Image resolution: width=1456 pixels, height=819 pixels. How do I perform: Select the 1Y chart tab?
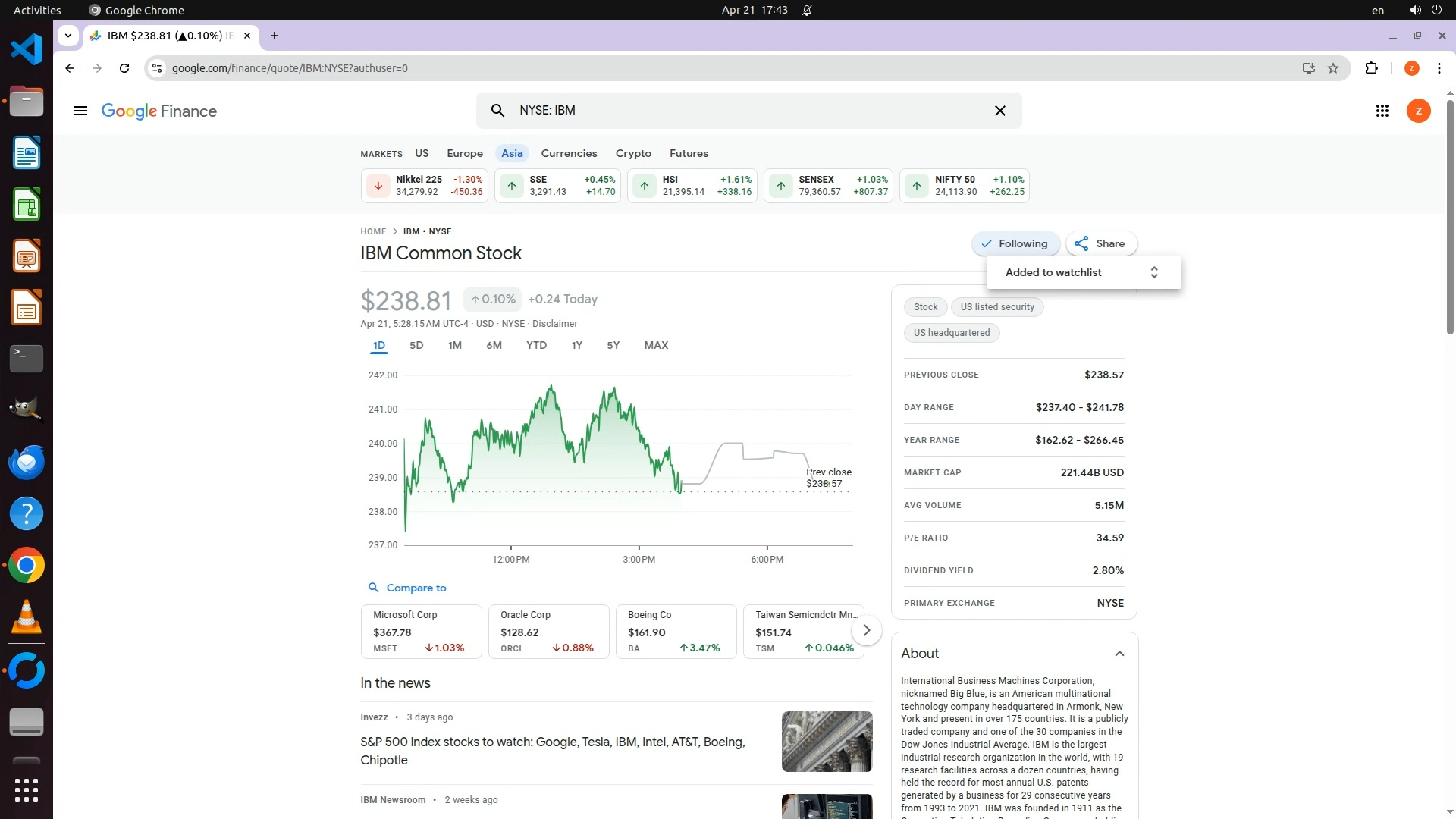576,345
